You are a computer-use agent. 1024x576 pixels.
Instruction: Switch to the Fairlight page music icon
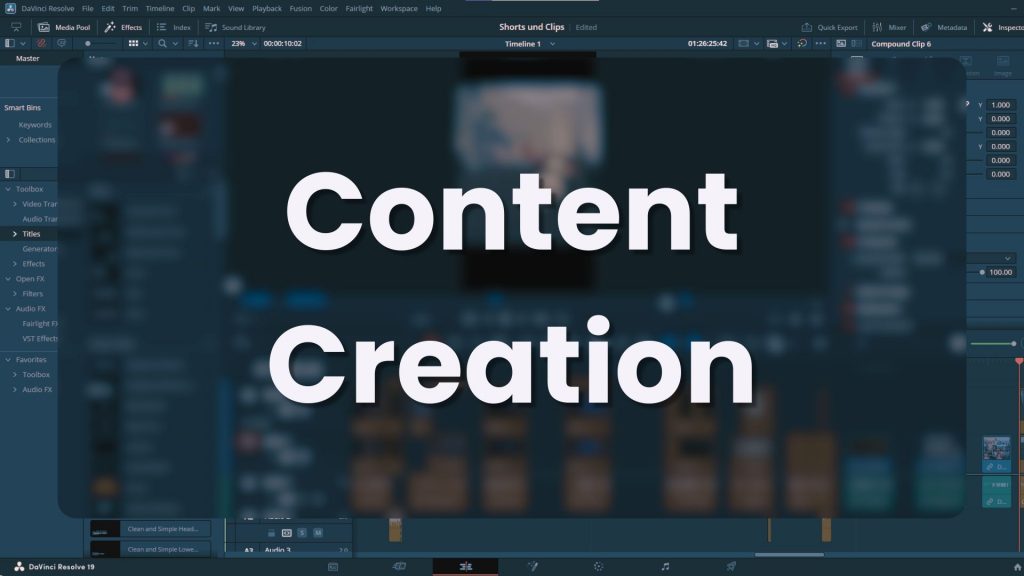(x=665, y=566)
